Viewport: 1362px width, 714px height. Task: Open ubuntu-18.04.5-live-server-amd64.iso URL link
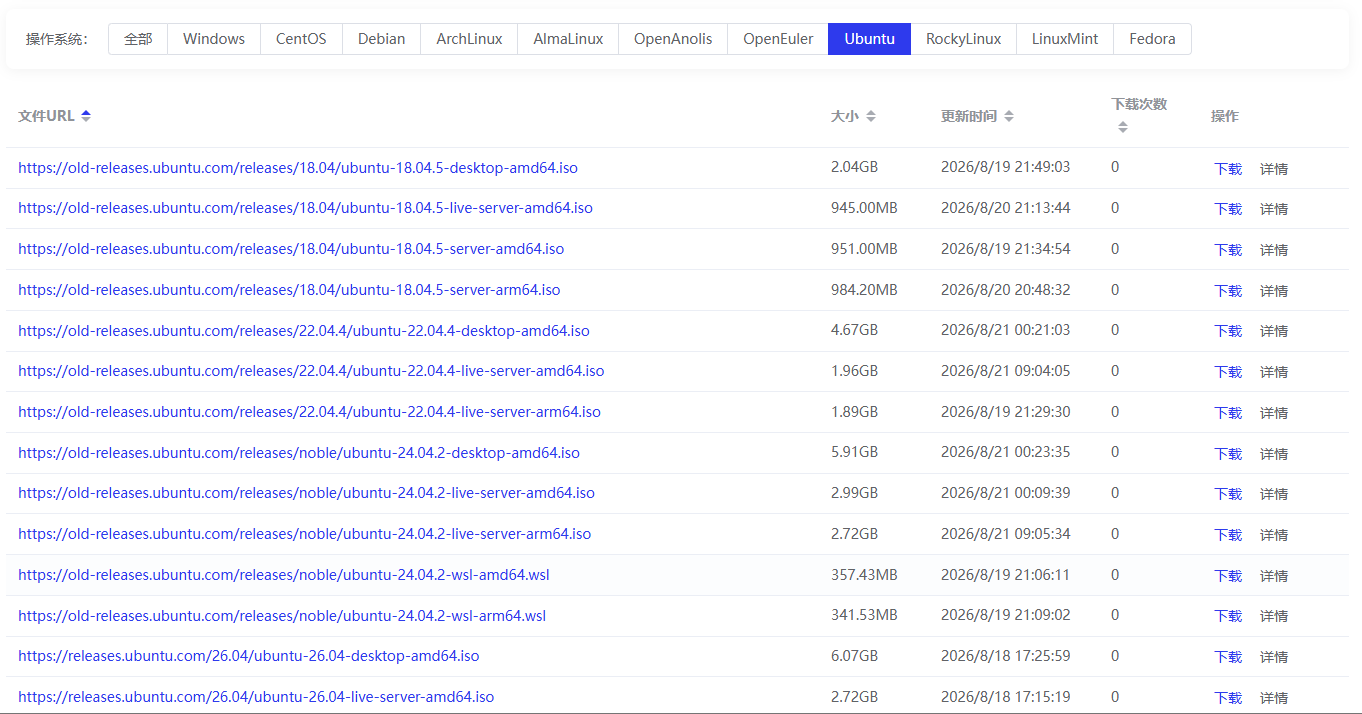[x=305, y=208]
